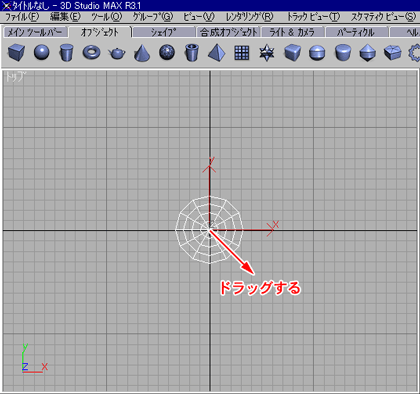Choose the Cylinder primitive icon
The image size is (420, 394).
66,53
